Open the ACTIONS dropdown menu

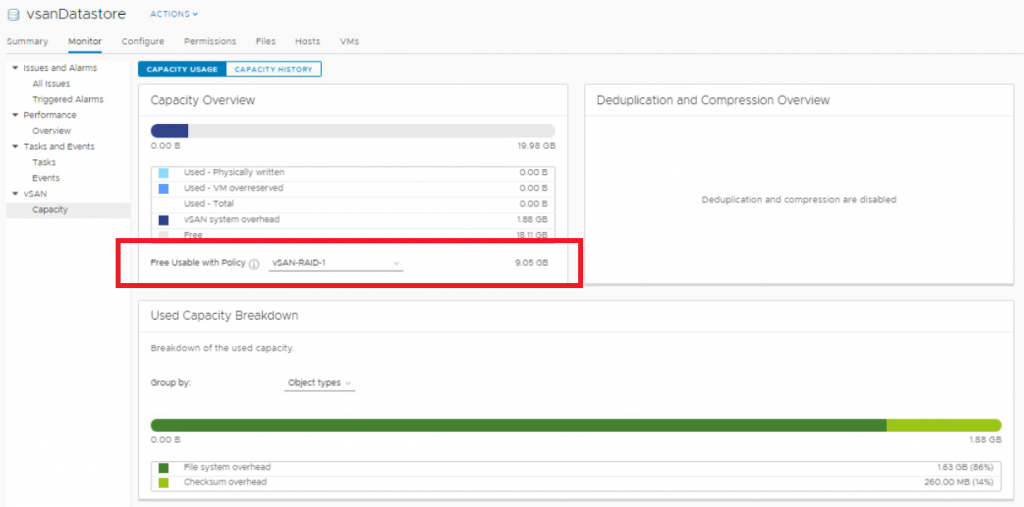(x=174, y=14)
